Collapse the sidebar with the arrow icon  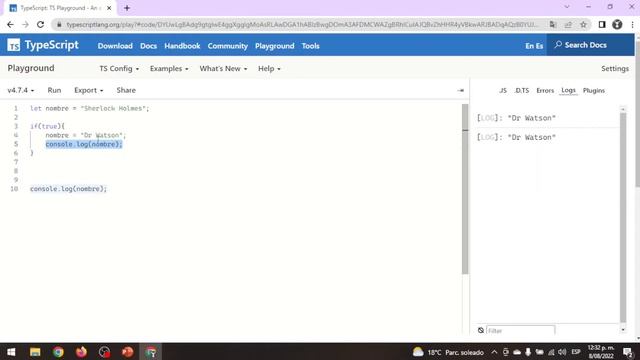[x=461, y=90]
